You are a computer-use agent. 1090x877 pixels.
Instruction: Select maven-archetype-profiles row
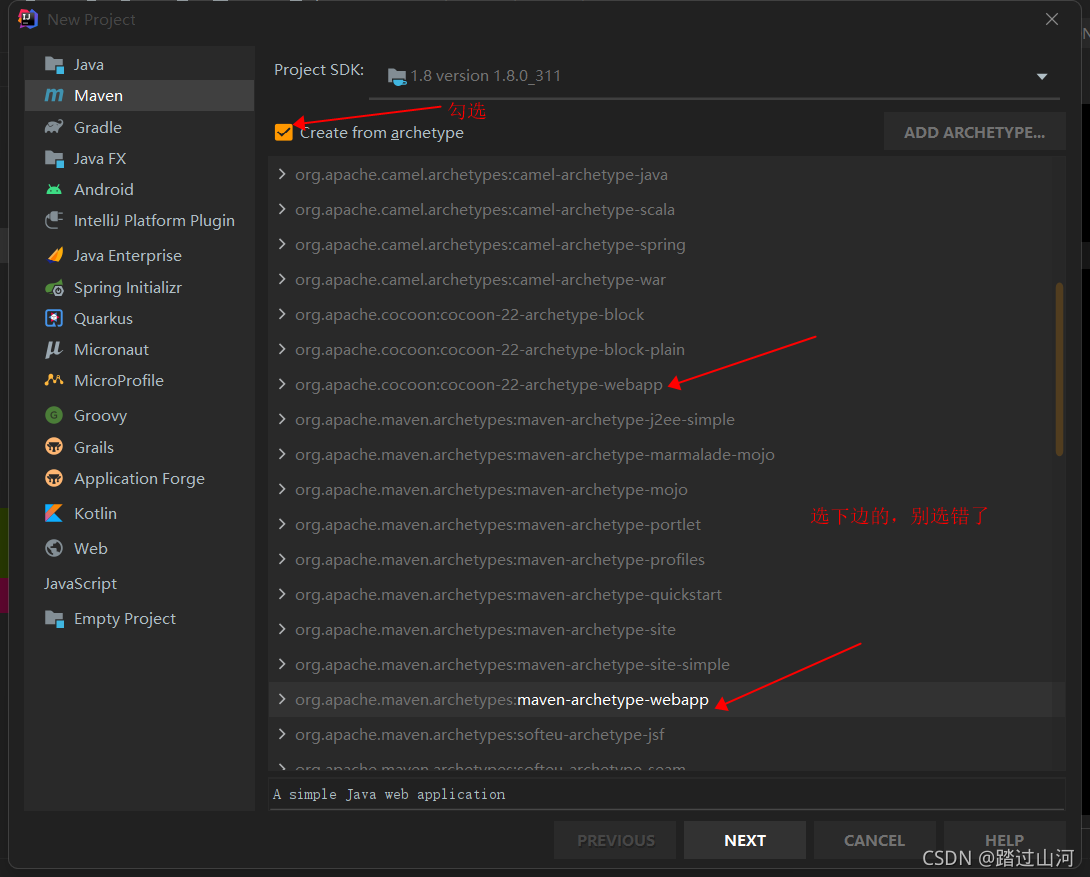pyautogui.click(x=667, y=559)
